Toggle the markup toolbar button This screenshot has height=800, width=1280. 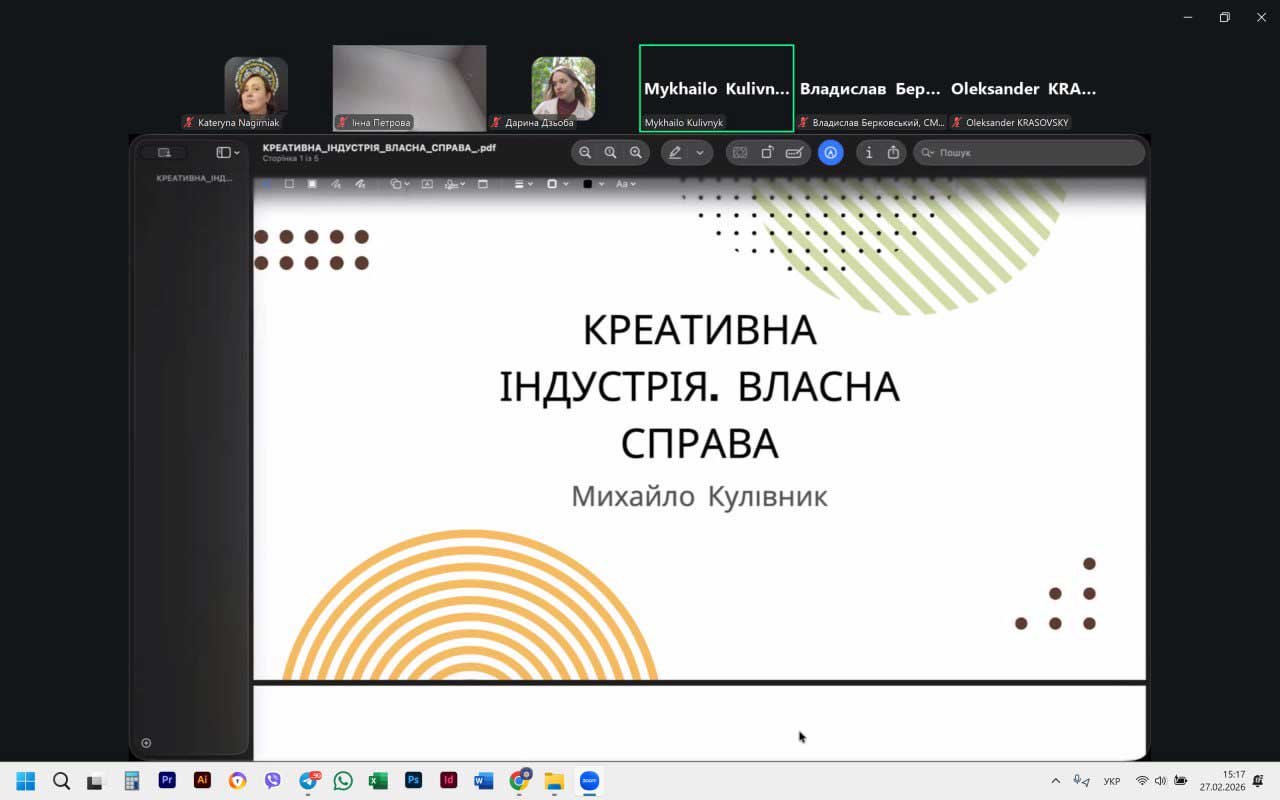click(830, 153)
